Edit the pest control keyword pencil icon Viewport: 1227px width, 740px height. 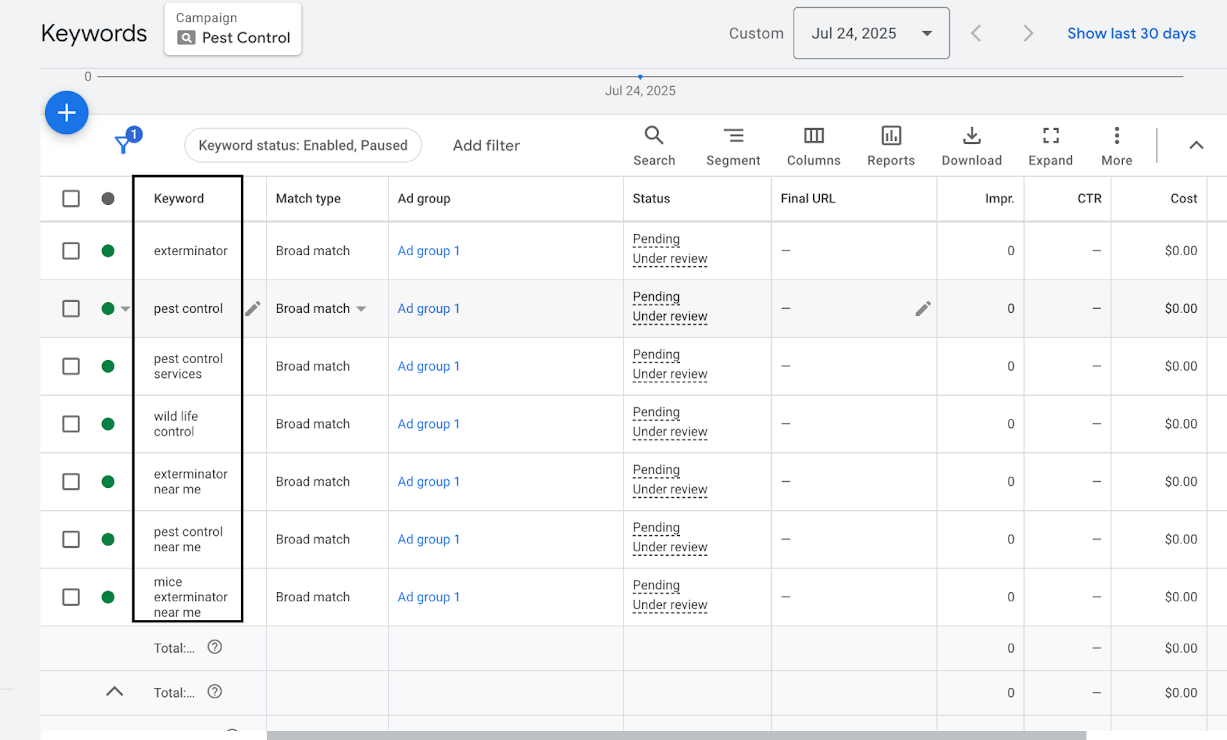(253, 308)
